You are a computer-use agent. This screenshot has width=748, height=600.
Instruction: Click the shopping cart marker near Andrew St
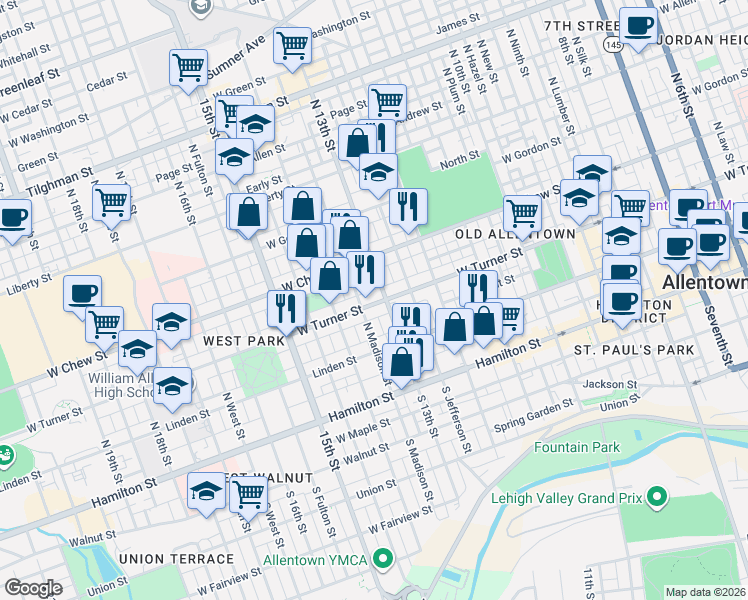(x=387, y=103)
